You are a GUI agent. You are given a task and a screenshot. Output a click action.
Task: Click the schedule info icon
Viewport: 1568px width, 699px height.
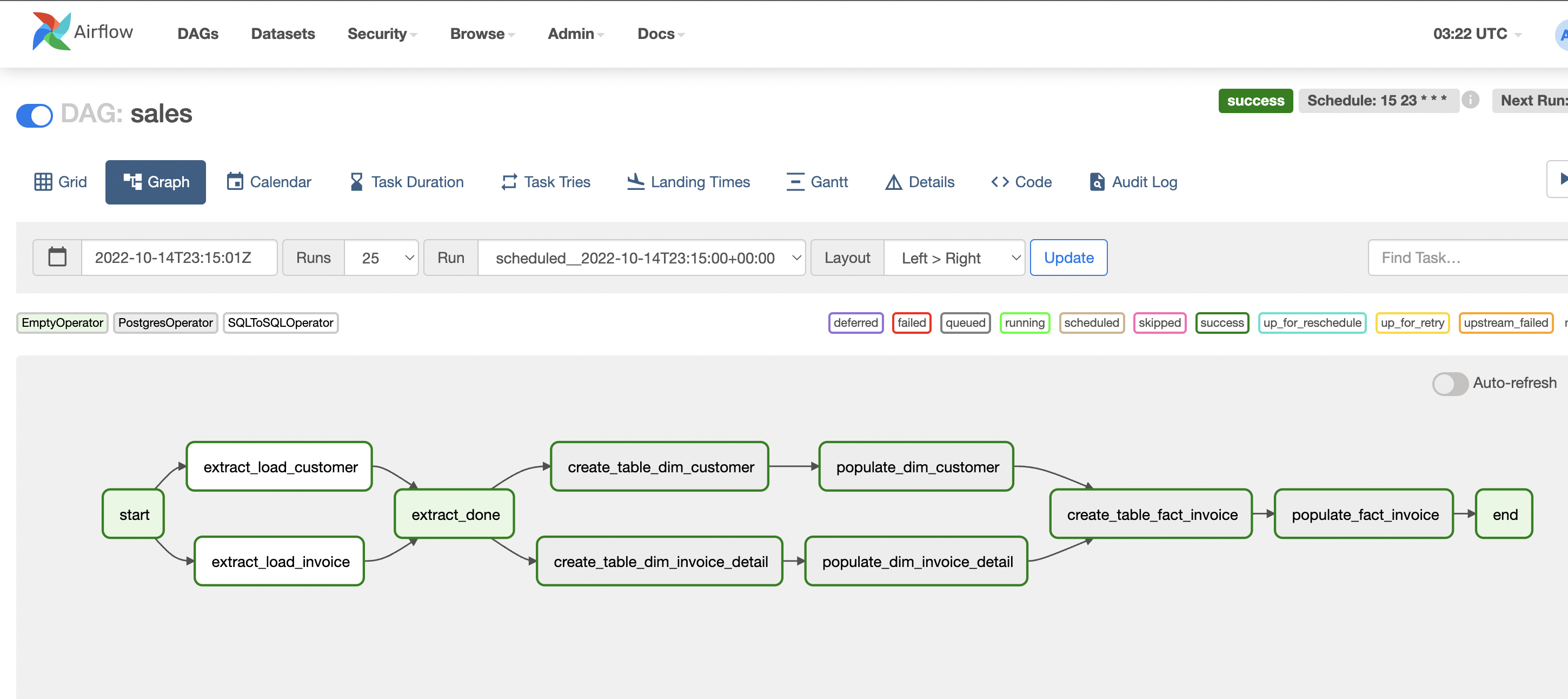1470,100
